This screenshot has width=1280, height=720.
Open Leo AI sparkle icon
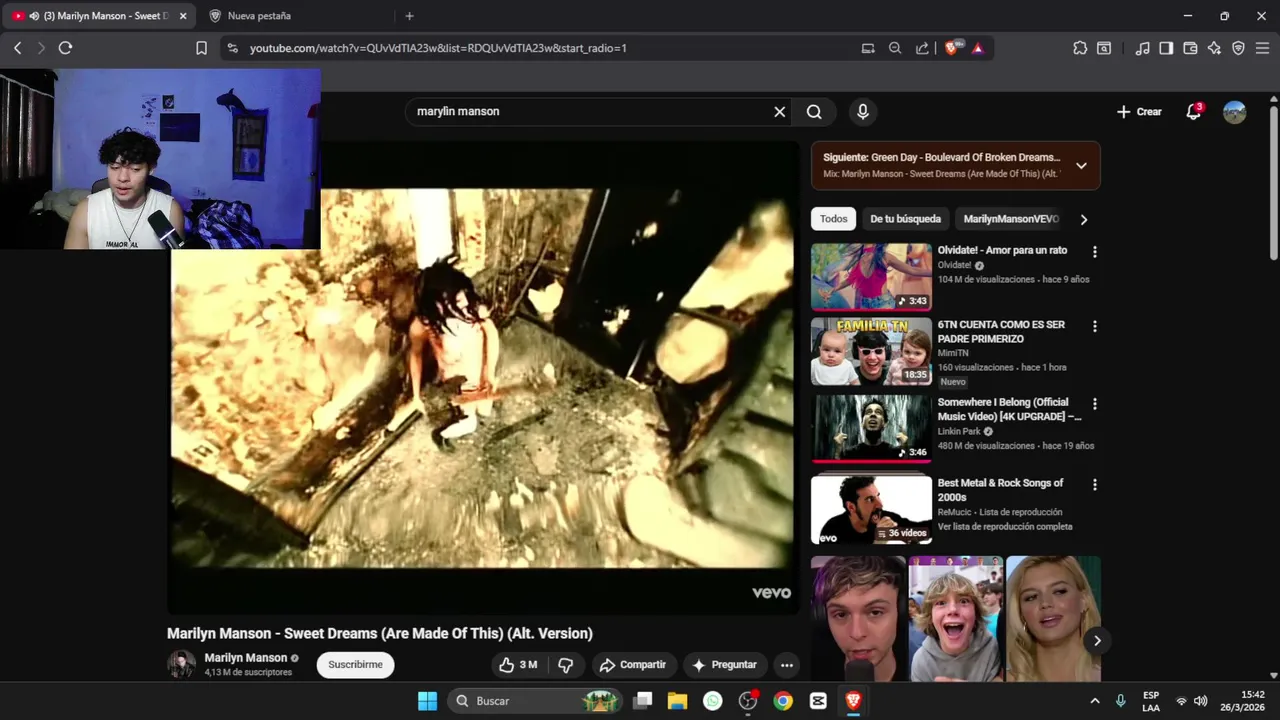tap(1214, 48)
